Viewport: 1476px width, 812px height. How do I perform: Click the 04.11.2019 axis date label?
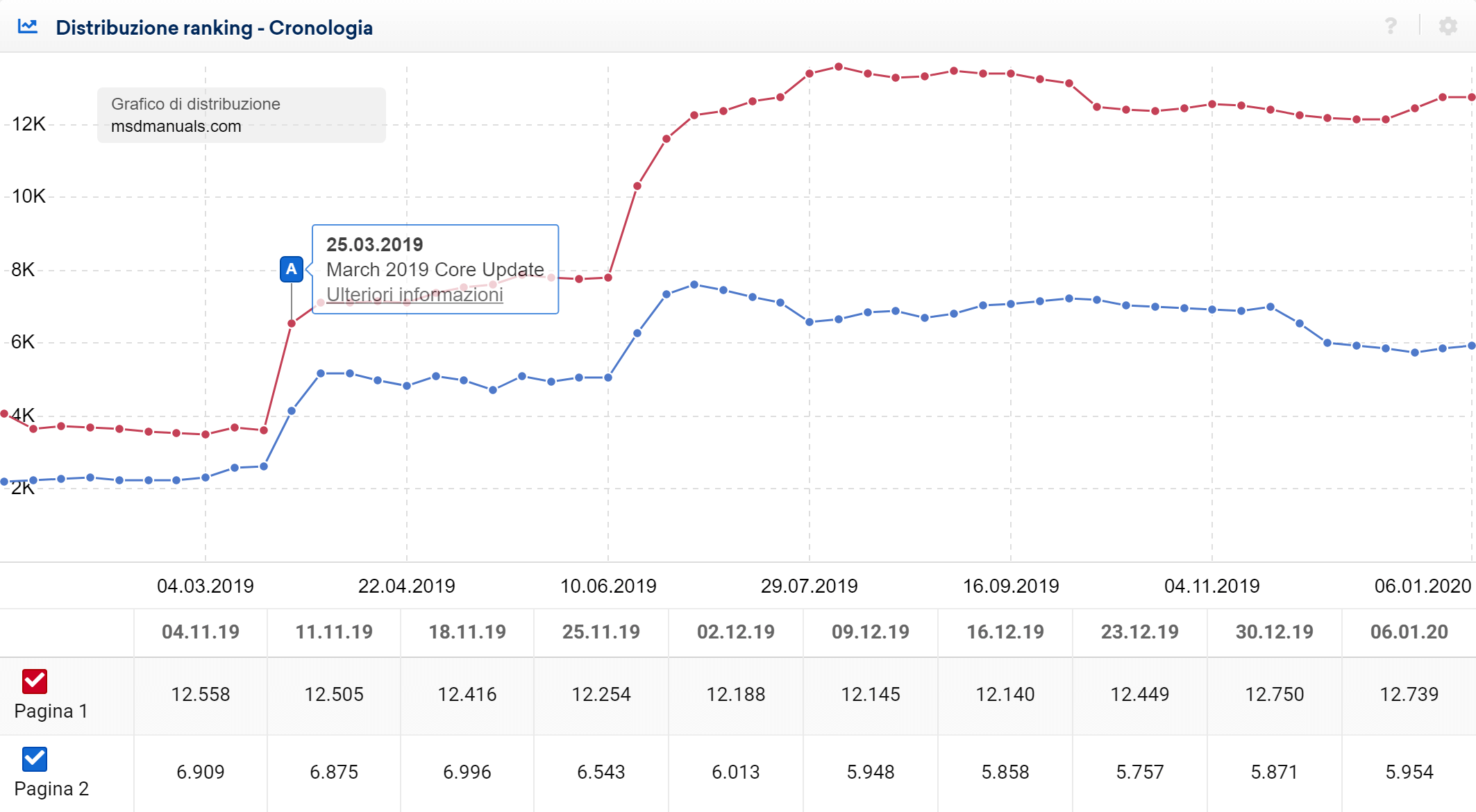click(1212, 586)
